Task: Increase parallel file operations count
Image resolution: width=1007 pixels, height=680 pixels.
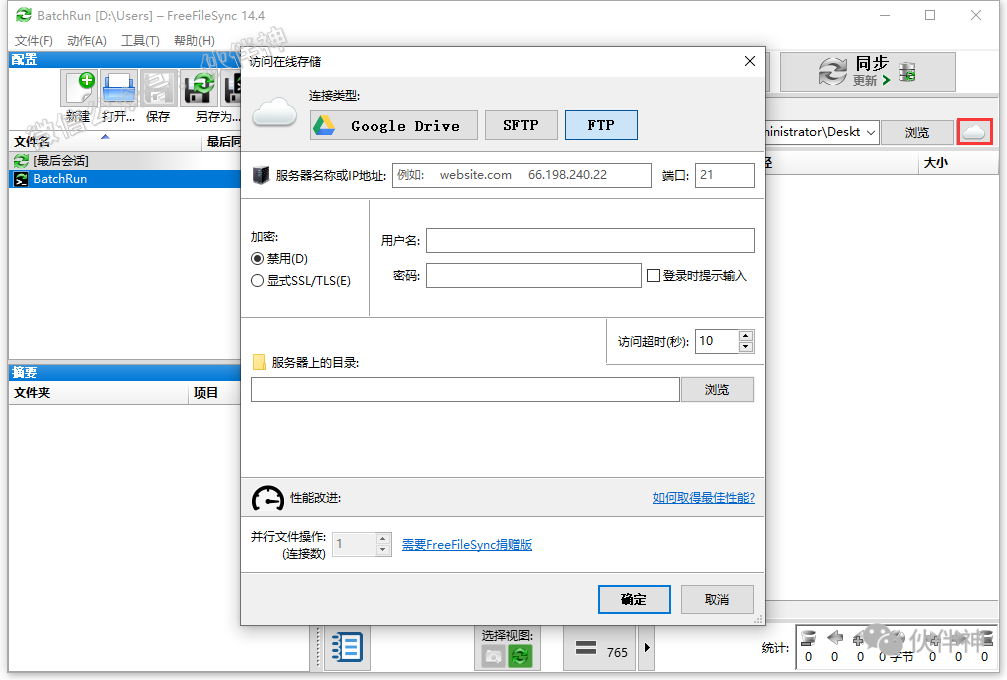Action: pyautogui.click(x=383, y=539)
